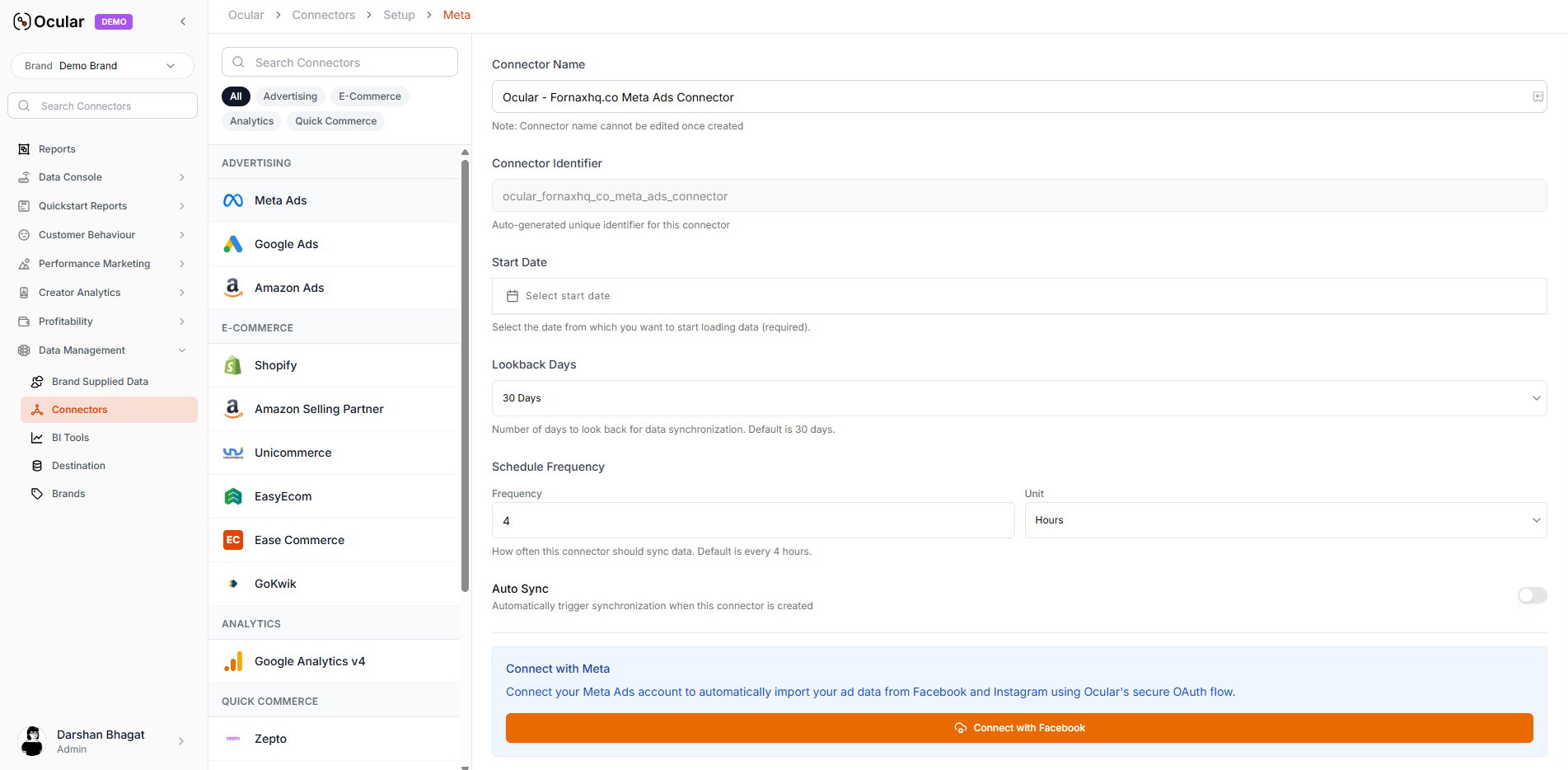This screenshot has height=770, width=1568.
Task: Click the GoKwik logo icon
Action: click(233, 584)
